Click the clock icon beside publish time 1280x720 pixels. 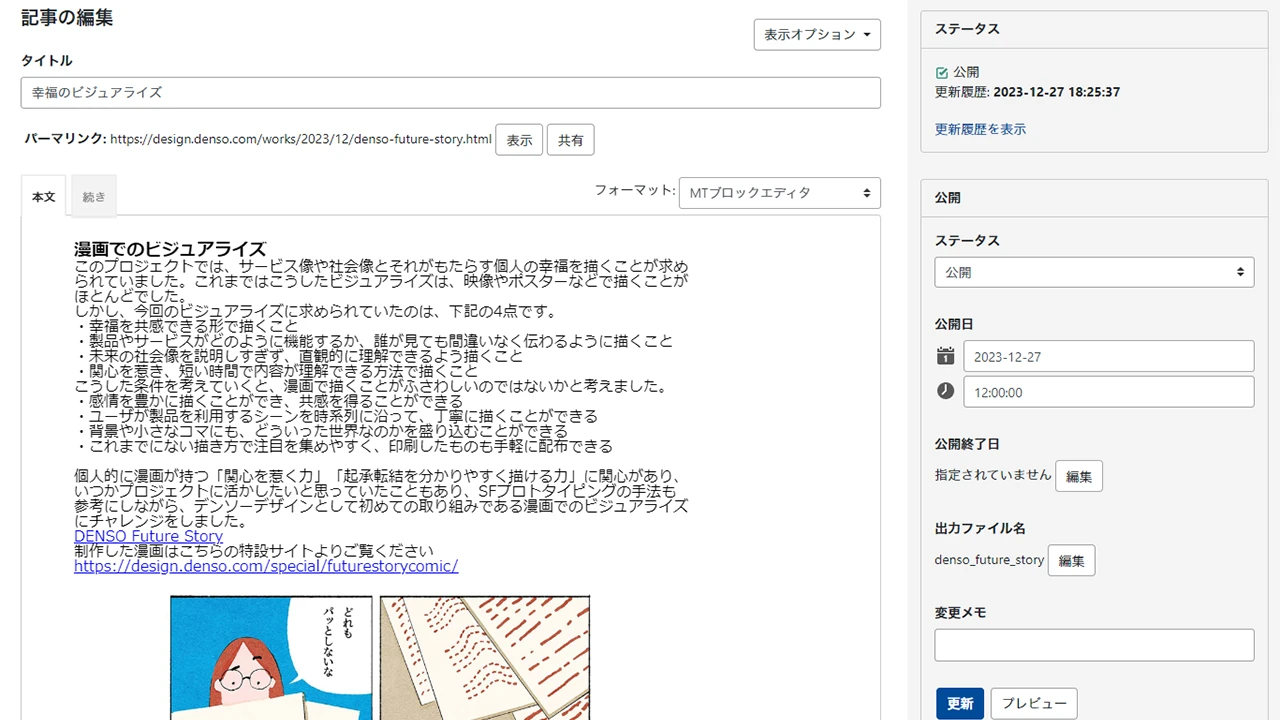click(945, 391)
